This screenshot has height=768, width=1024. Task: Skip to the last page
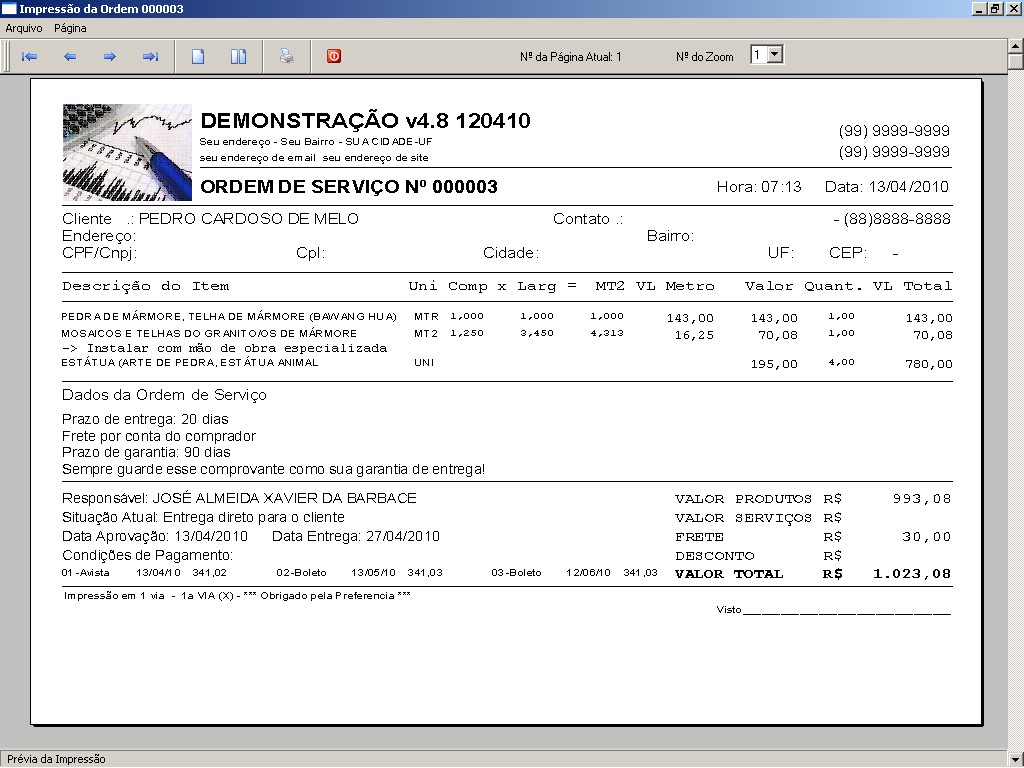pyautogui.click(x=150, y=55)
